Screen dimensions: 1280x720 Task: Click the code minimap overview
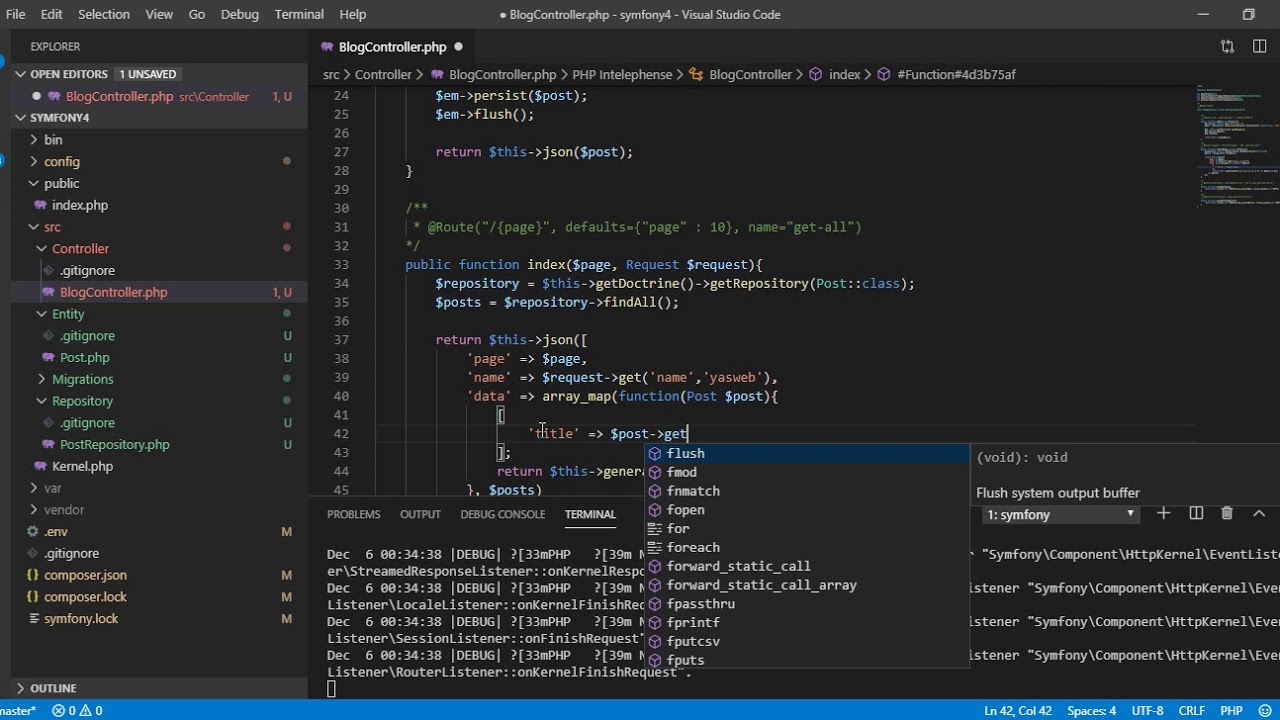pyautogui.click(x=1236, y=145)
